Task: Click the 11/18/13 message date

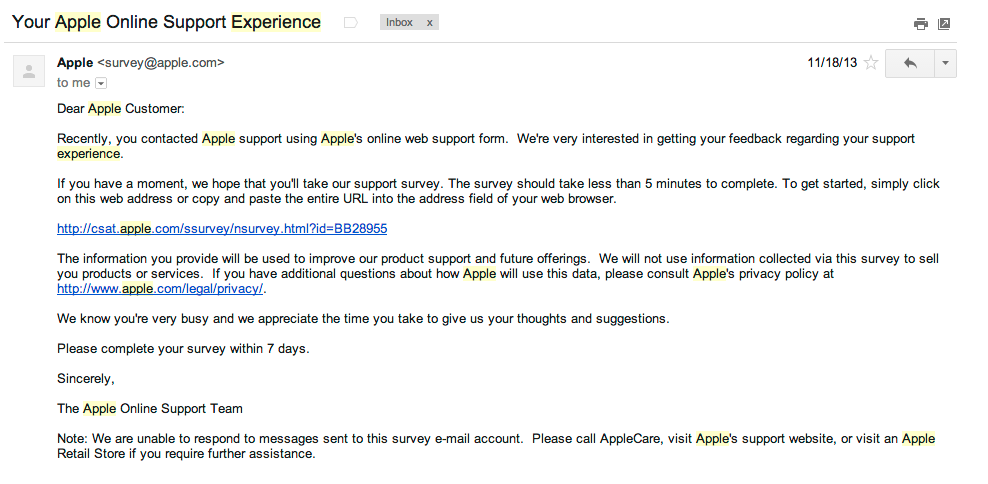Action: pyautogui.click(x=832, y=63)
